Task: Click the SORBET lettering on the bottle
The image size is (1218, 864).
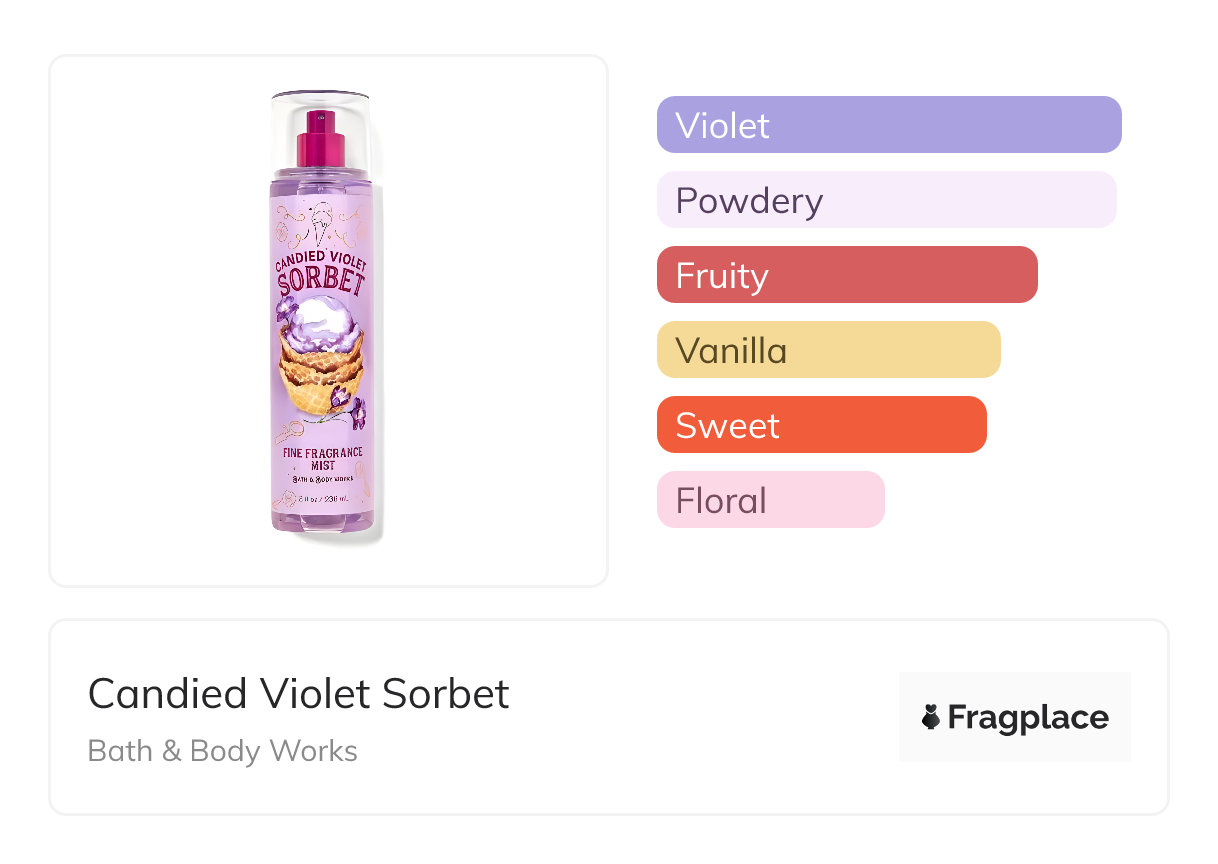Action: (x=321, y=281)
